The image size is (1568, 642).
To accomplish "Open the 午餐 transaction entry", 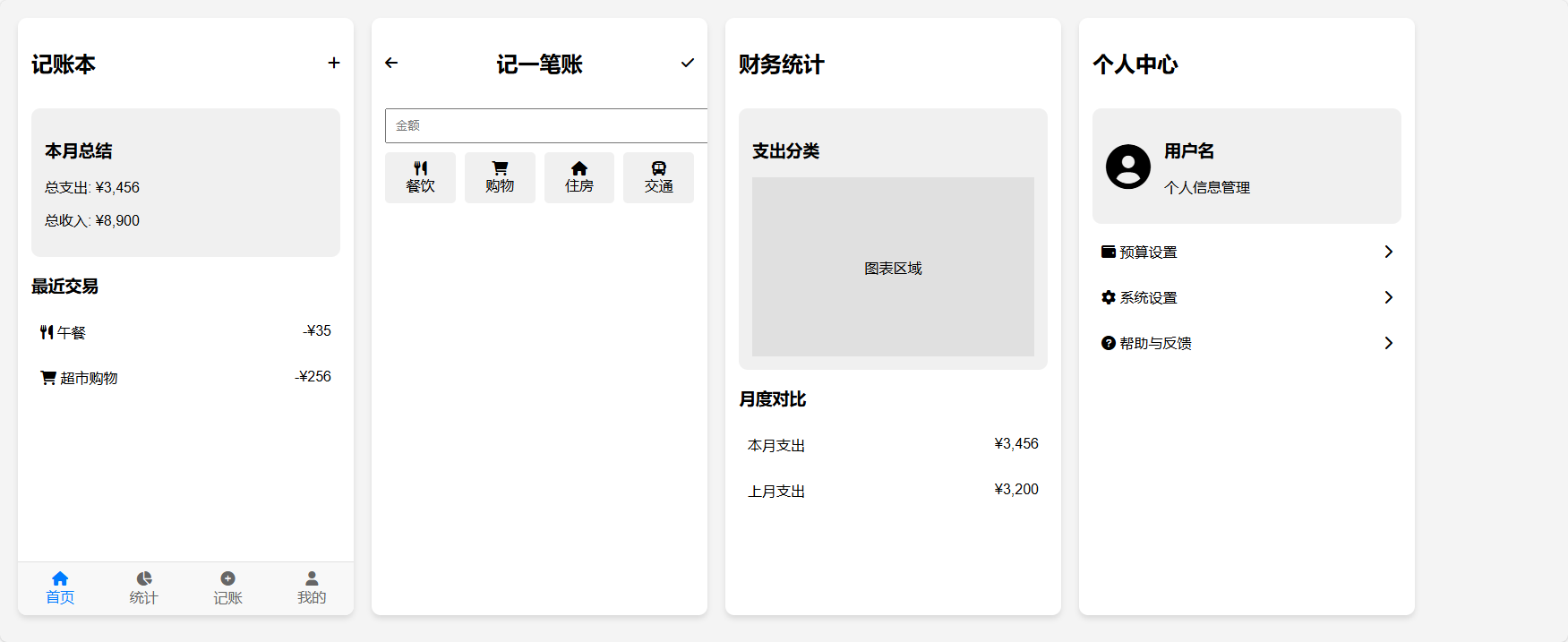I will tap(185, 332).
